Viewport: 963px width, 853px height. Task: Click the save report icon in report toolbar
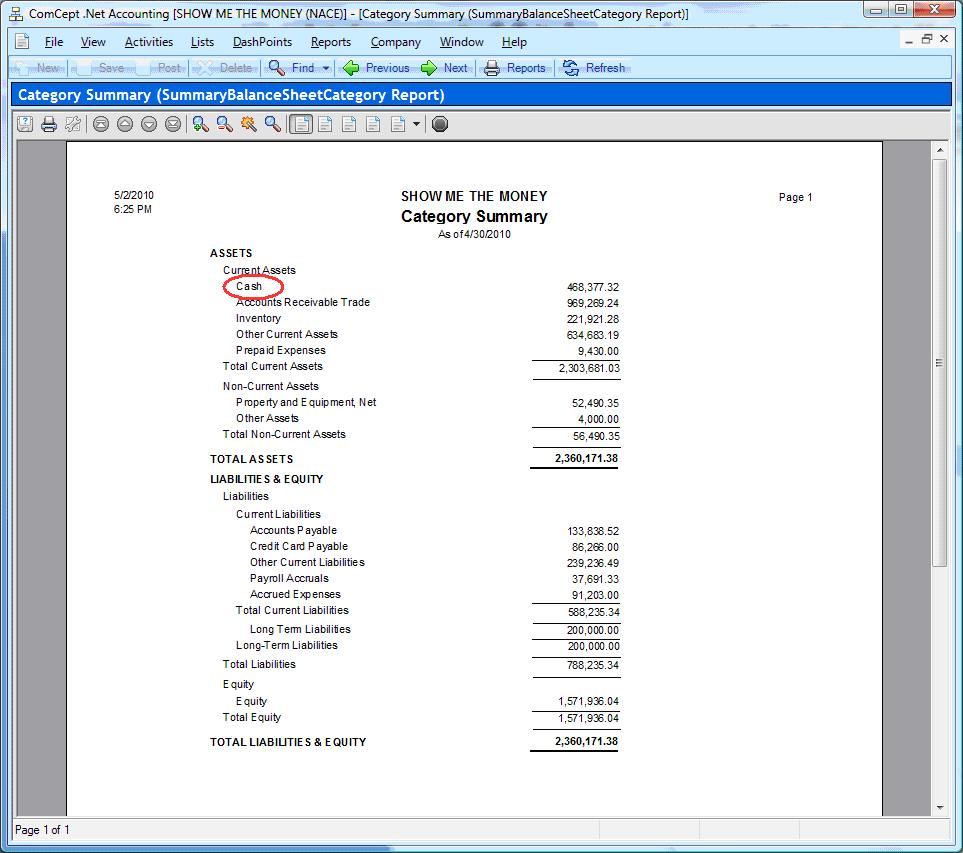25,124
